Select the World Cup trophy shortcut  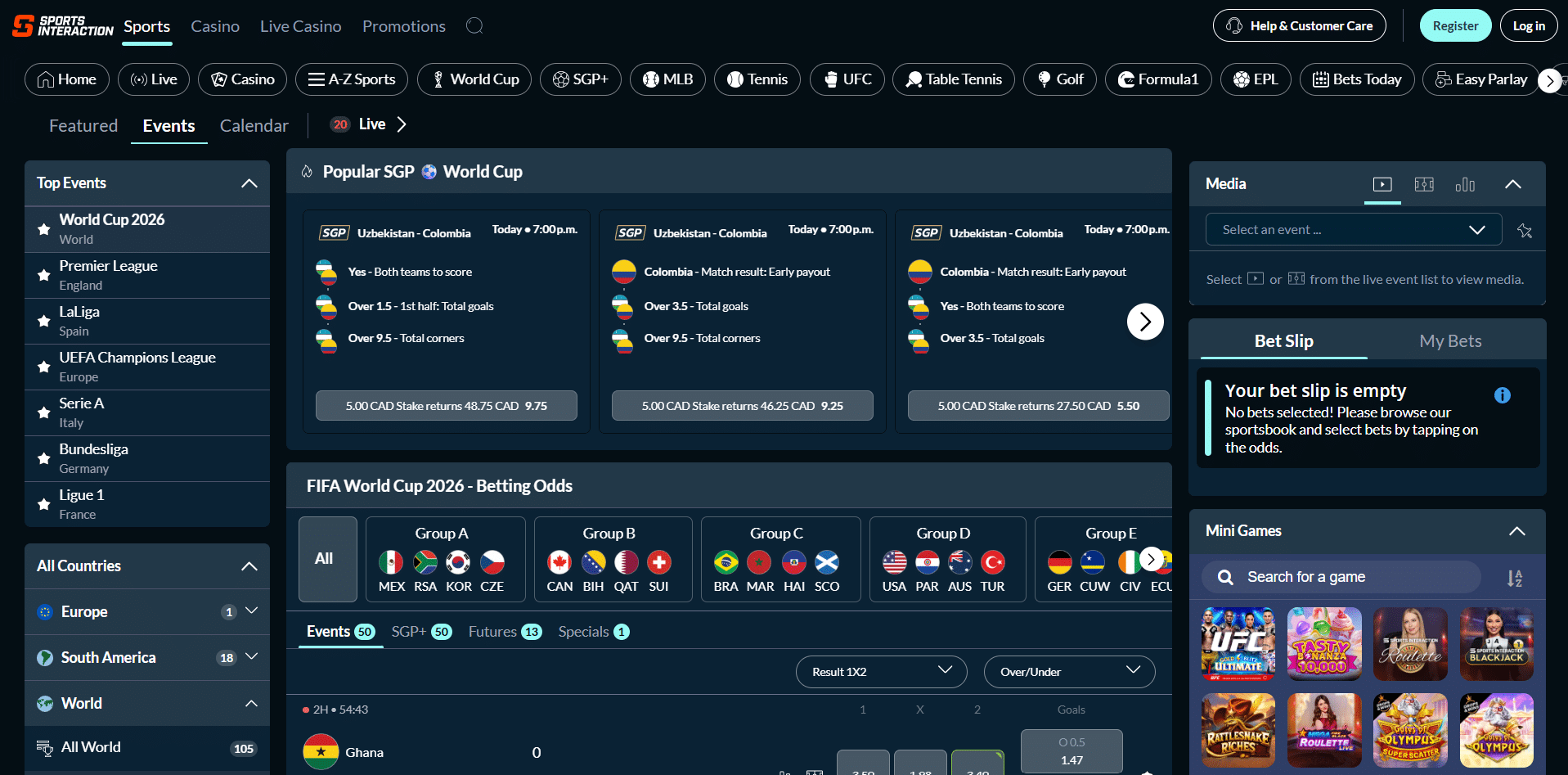[474, 79]
